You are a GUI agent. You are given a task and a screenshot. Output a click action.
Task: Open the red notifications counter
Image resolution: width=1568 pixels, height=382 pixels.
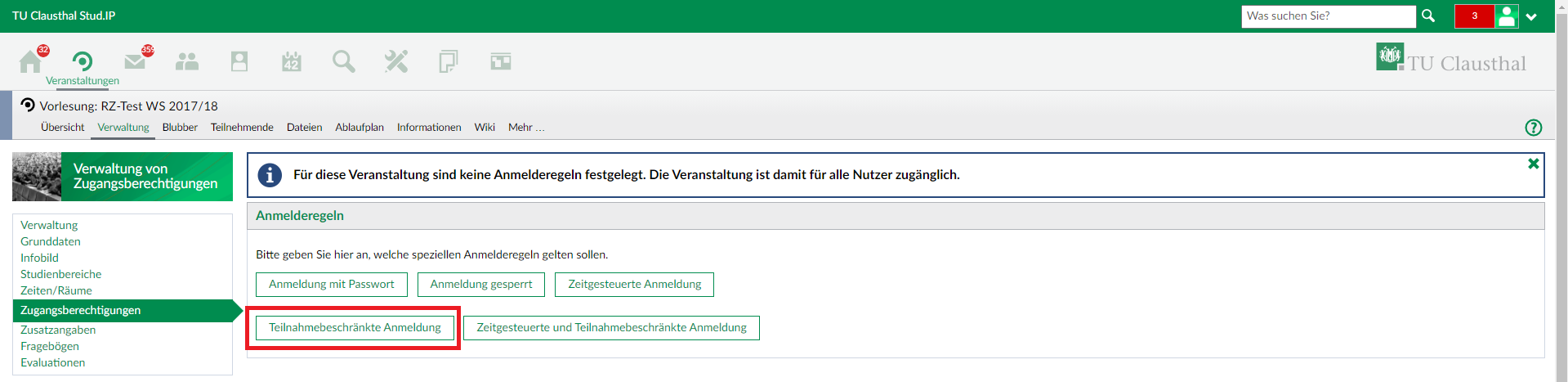pos(1474,16)
